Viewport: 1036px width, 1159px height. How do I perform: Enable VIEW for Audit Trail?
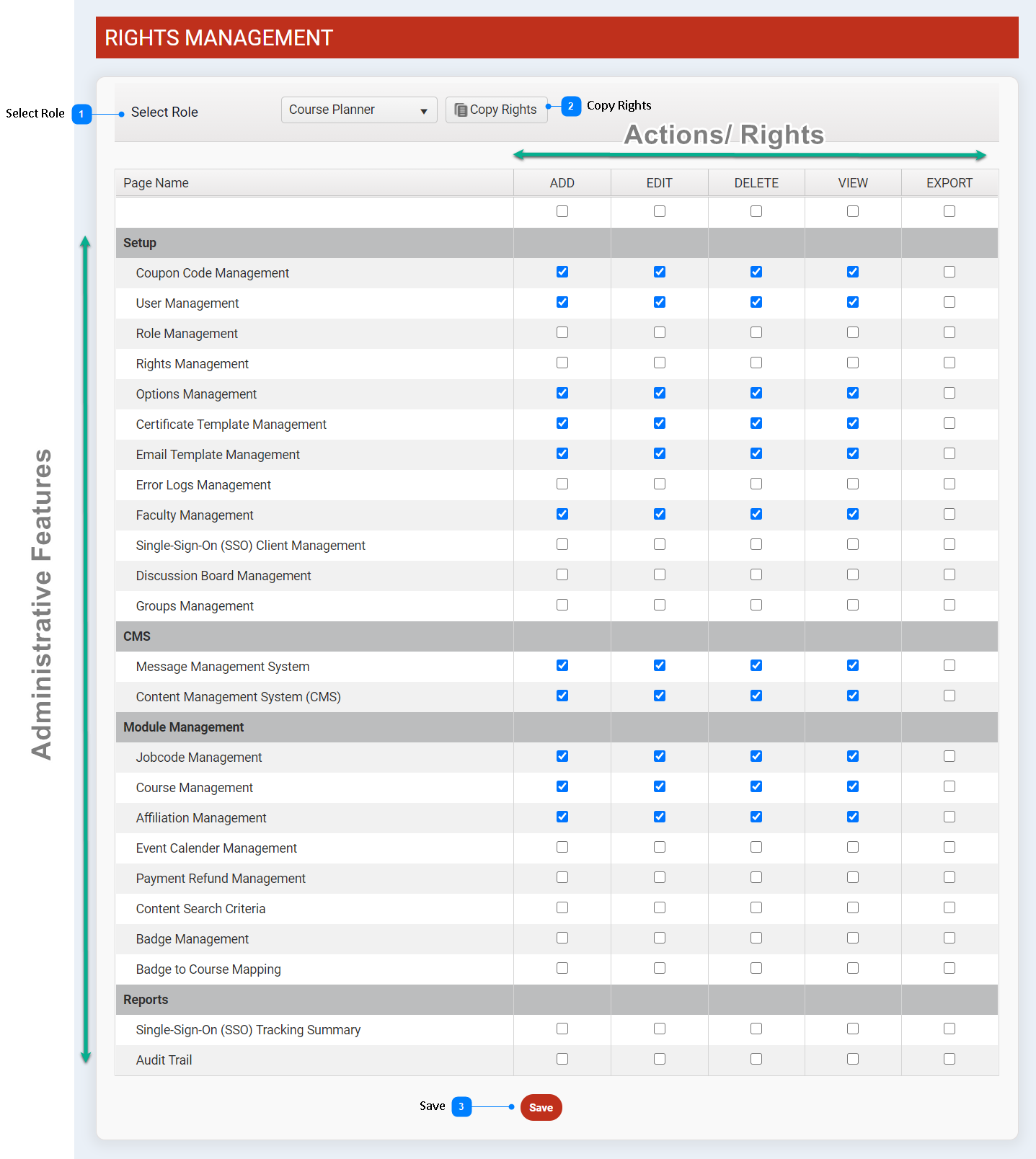click(852, 1059)
